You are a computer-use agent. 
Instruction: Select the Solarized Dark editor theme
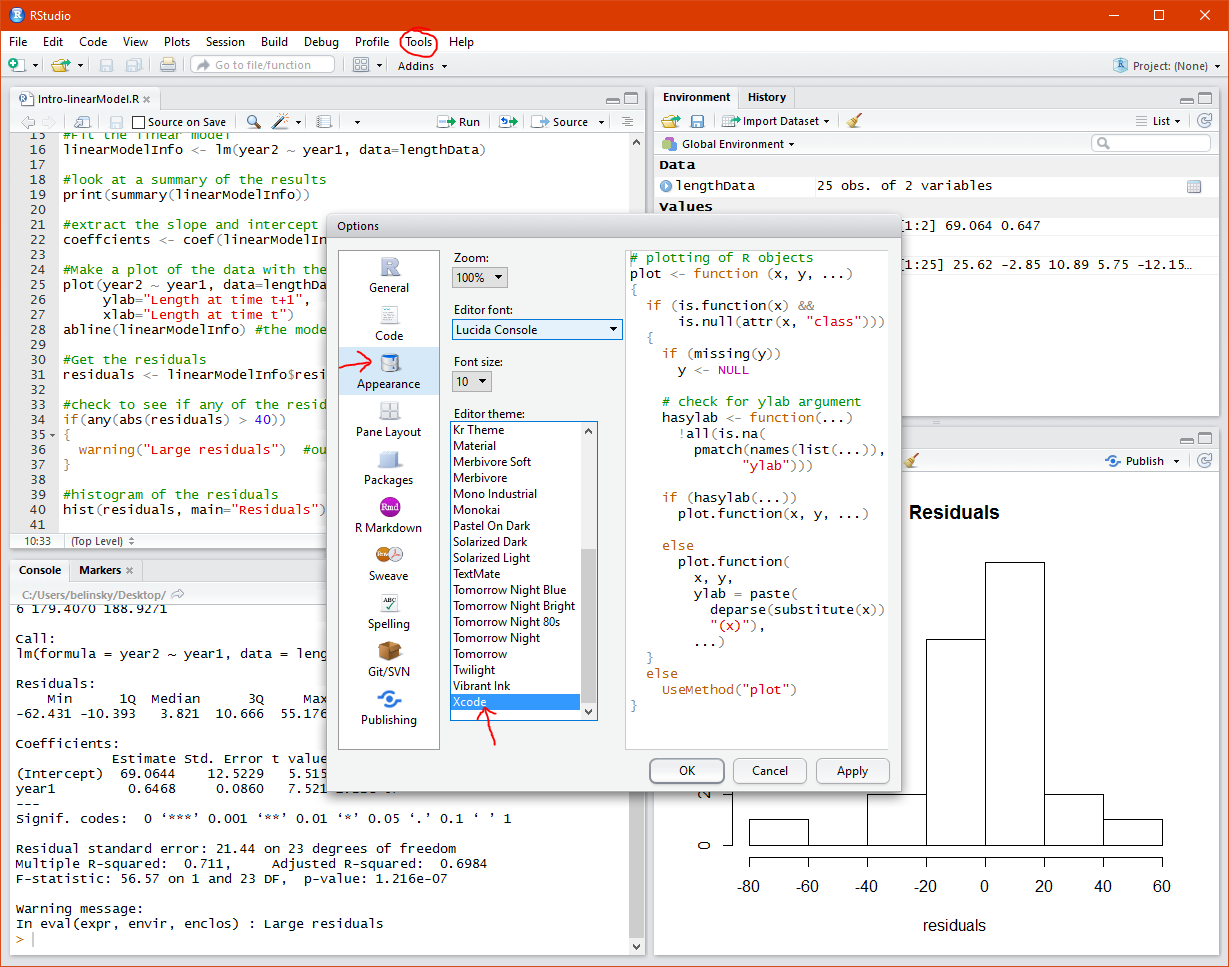490,542
